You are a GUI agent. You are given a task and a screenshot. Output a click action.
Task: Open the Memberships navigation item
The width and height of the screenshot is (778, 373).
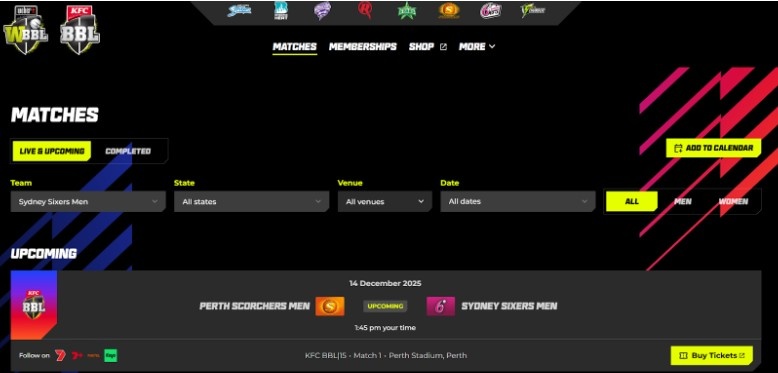click(363, 47)
